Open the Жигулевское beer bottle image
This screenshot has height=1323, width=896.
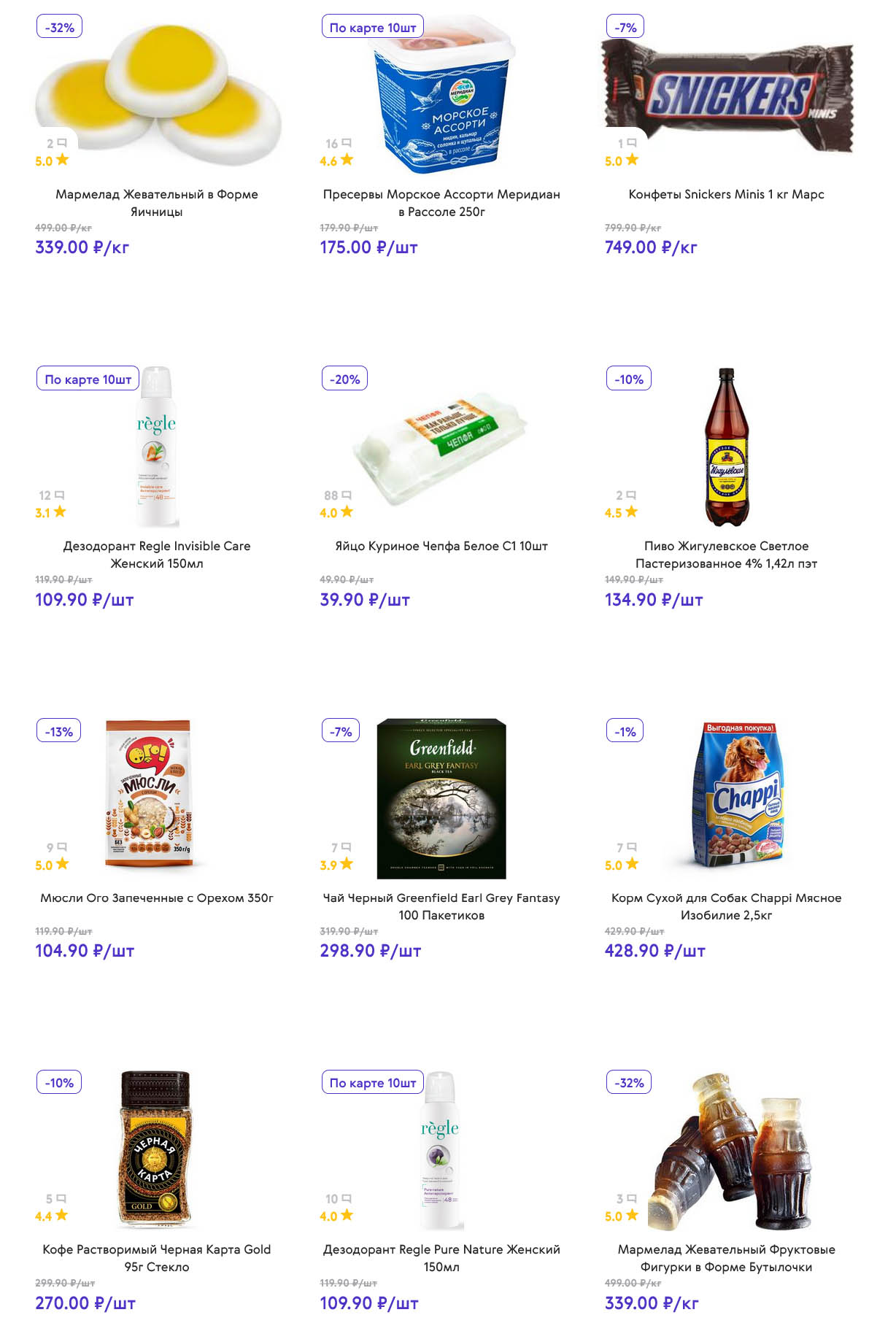[x=726, y=447]
